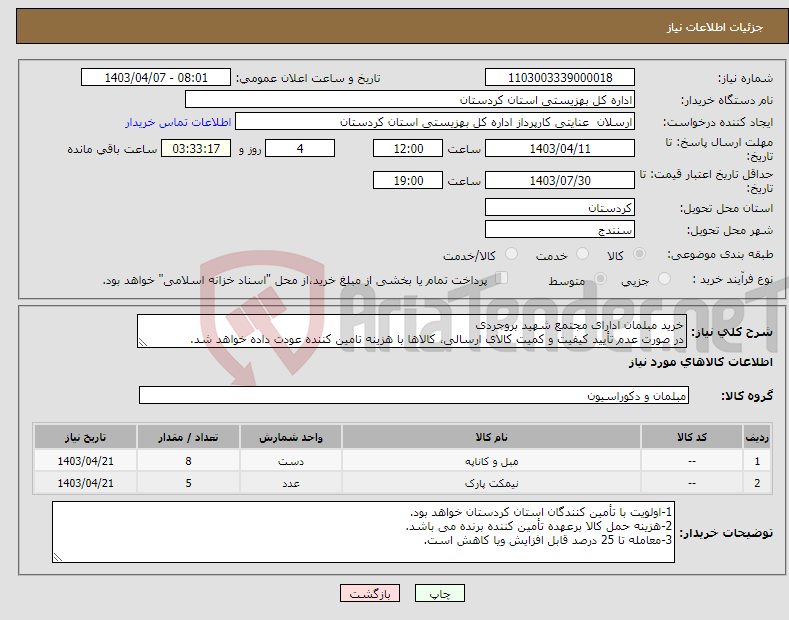Click the شماره نیاز label
This screenshot has width=789, height=620.
pos(745,78)
